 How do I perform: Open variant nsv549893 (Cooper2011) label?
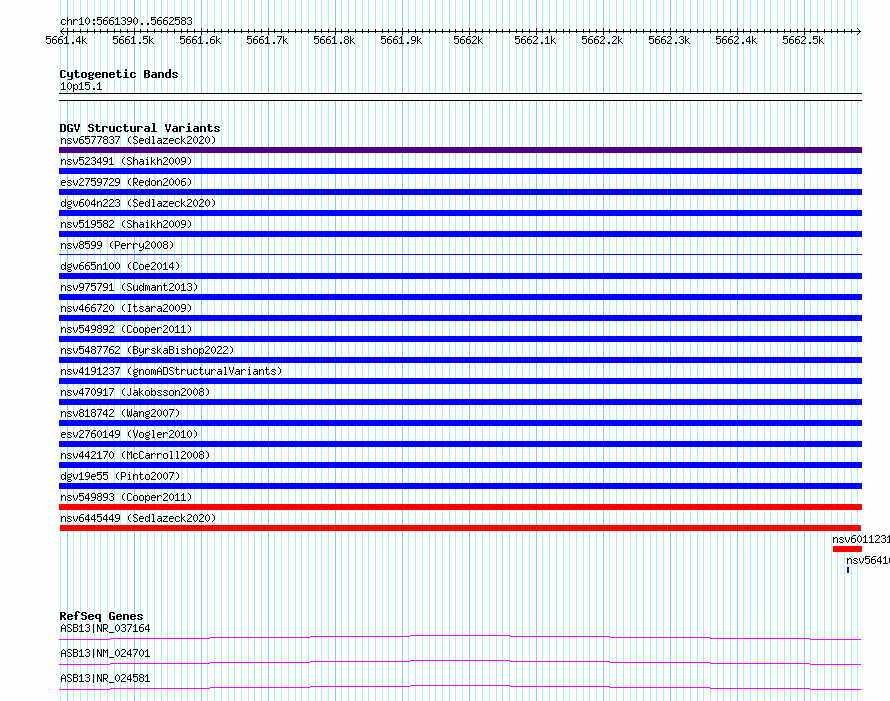[x=126, y=497]
